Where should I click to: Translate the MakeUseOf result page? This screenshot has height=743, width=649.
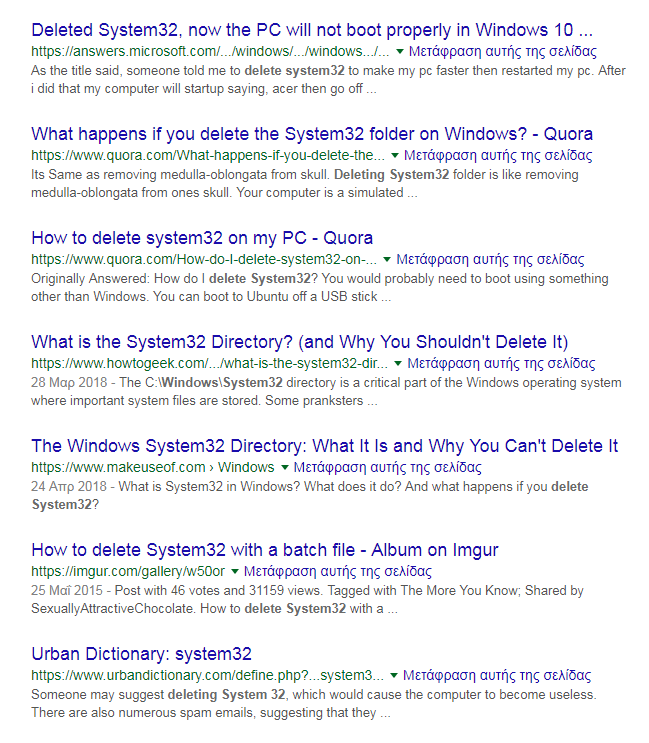click(387, 468)
